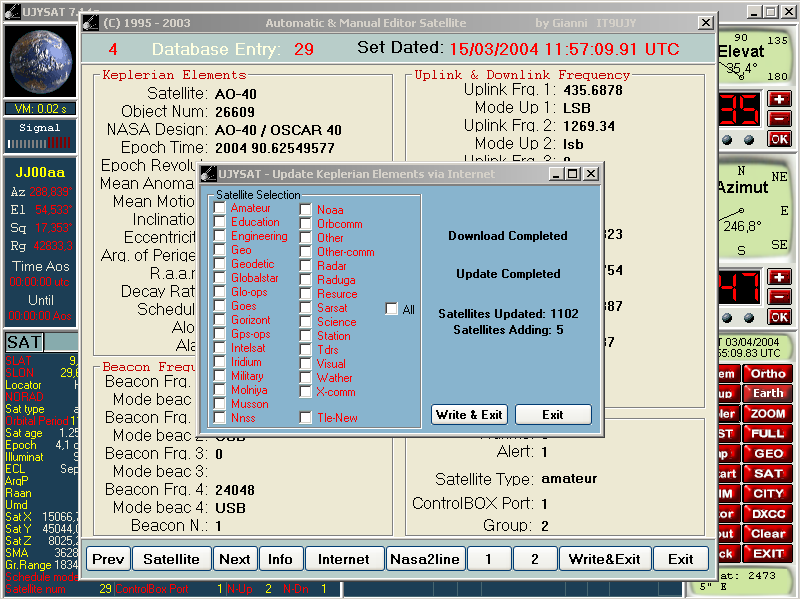Click Exit in the update dialog
This screenshot has width=800, height=600.
(553, 415)
